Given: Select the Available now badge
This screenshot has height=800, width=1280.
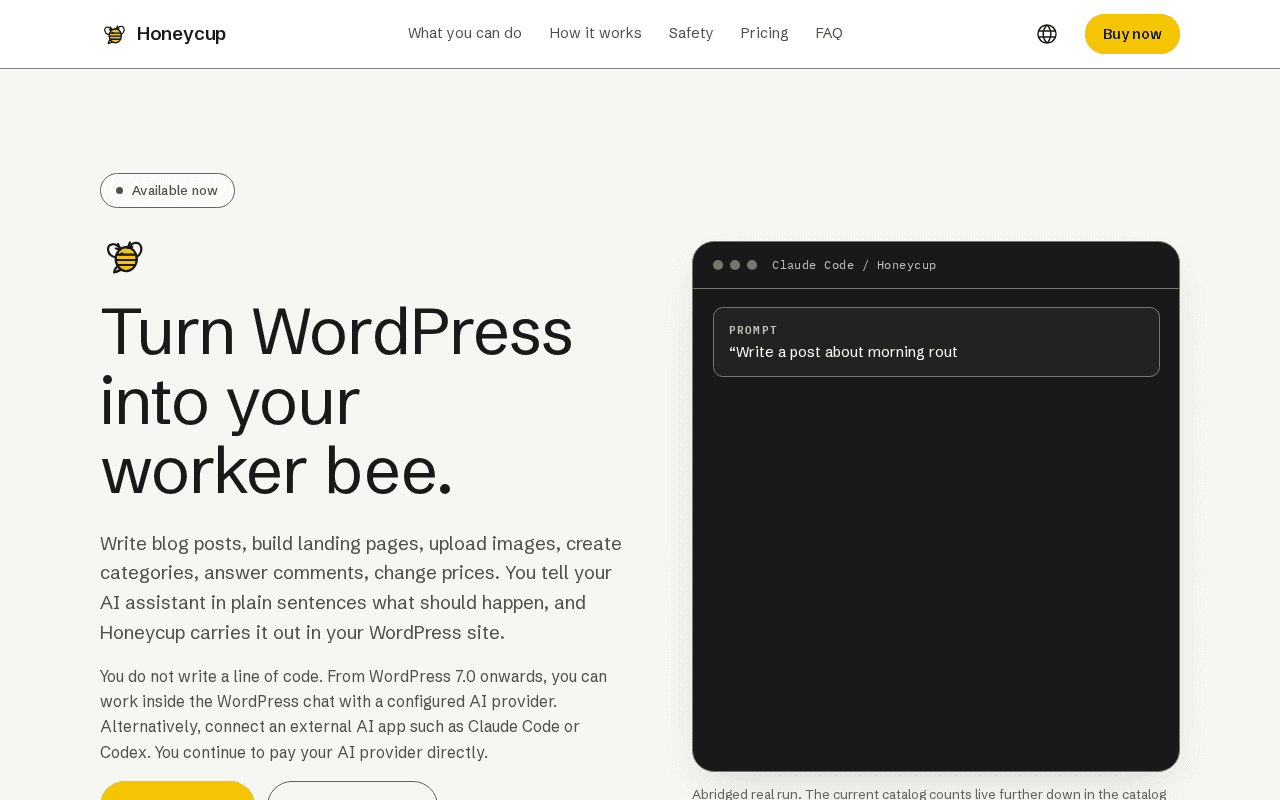Looking at the screenshot, I should pyautogui.click(x=167, y=190).
